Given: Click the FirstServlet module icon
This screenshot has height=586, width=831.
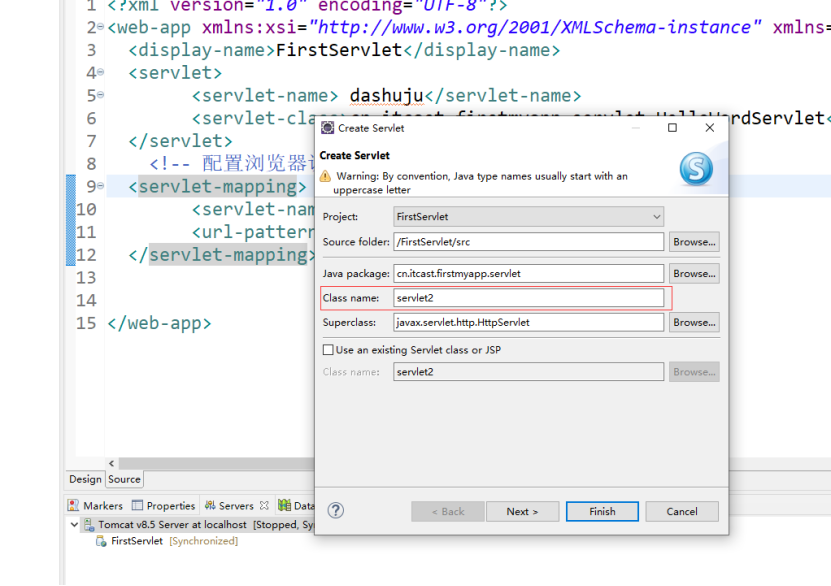Looking at the screenshot, I should [101, 541].
